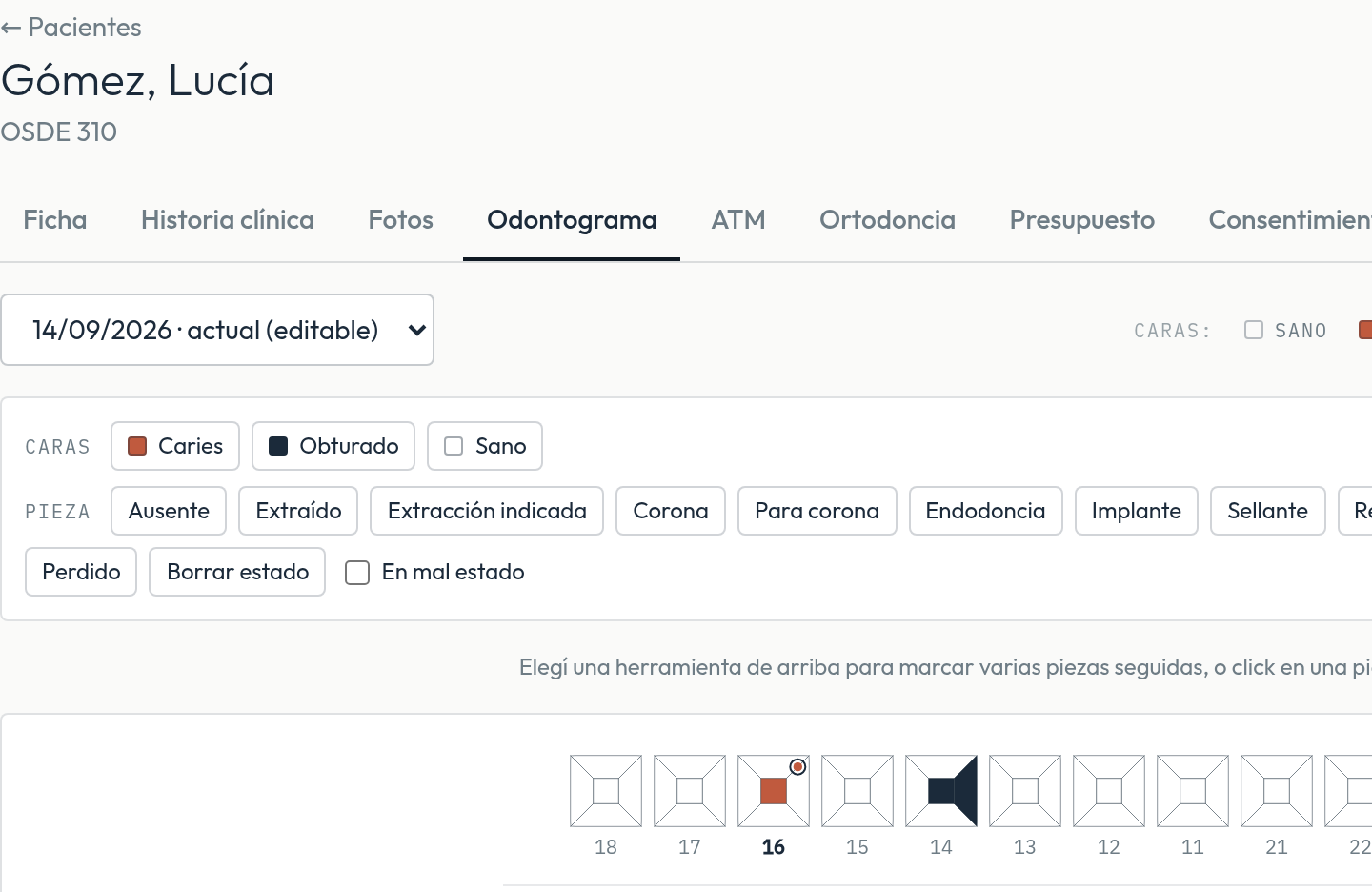Choose the Caries face tool
The height and width of the screenshot is (892, 1372).
[175, 446]
